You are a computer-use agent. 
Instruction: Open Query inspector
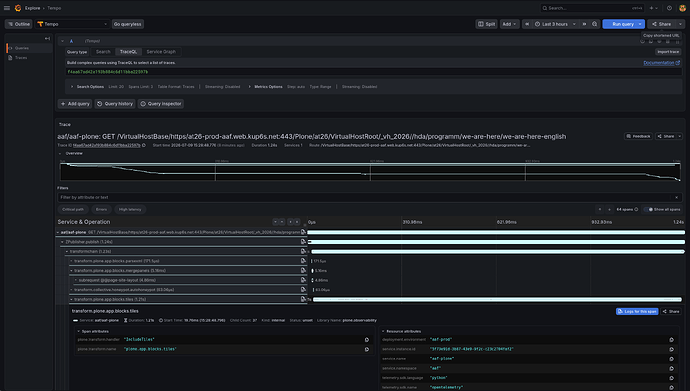[x=161, y=104]
